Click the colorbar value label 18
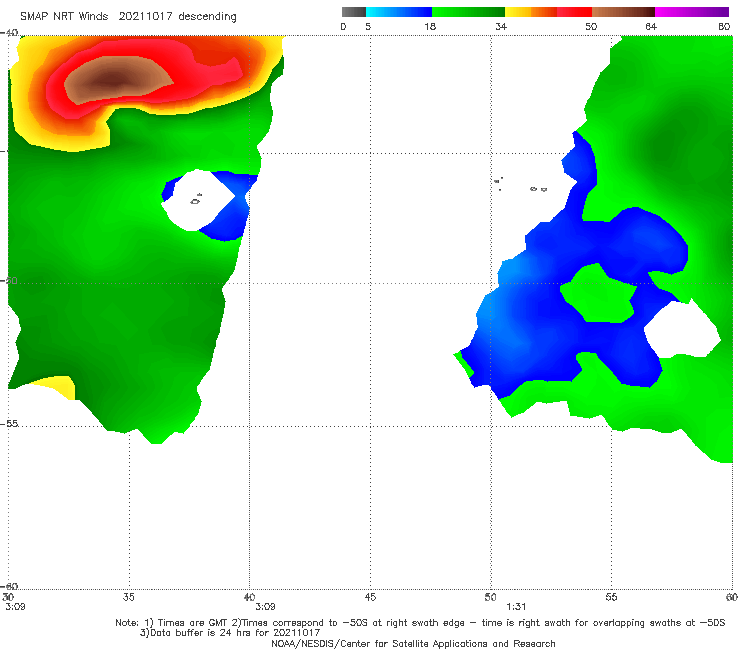This screenshot has width=740, height=650. [x=430, y=27]
